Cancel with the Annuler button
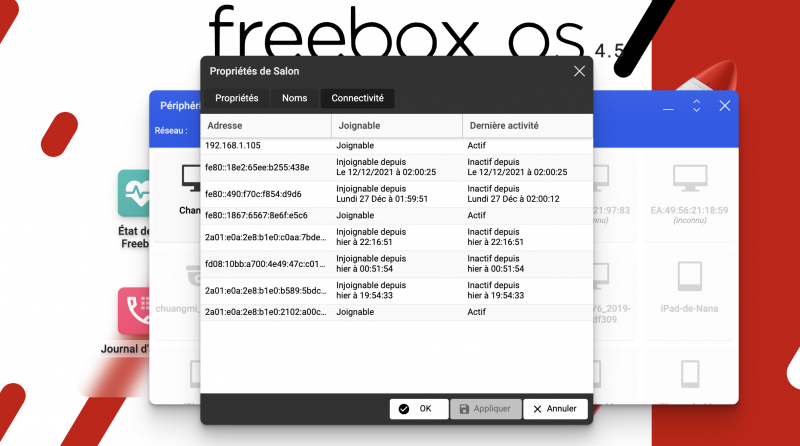800x446 pixels. [x=555, y=409]
